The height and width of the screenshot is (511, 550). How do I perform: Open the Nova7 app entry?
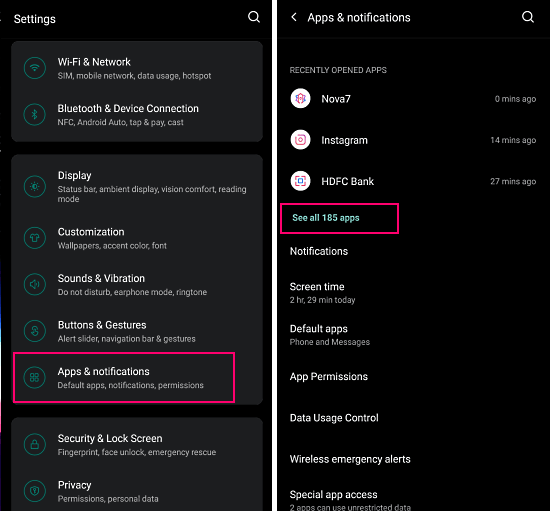click(413, 99)
